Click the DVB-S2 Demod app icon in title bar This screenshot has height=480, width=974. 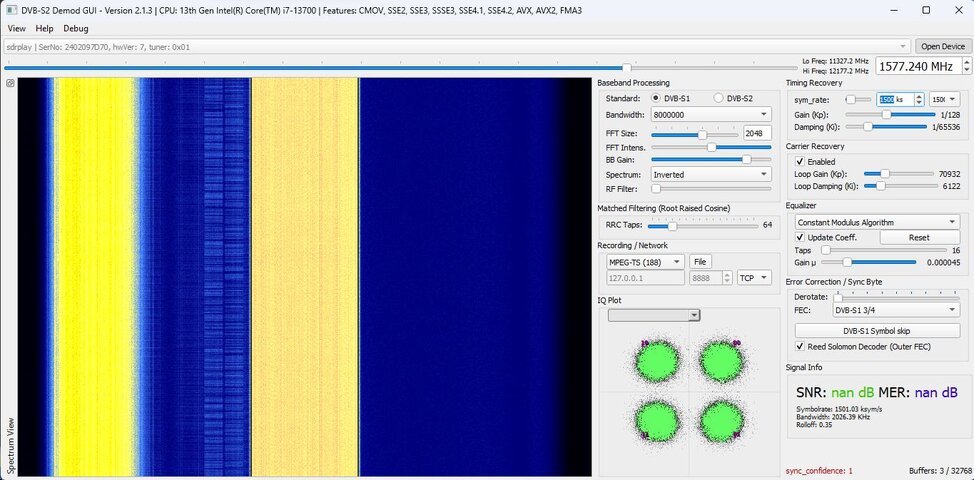pos(11,10)
